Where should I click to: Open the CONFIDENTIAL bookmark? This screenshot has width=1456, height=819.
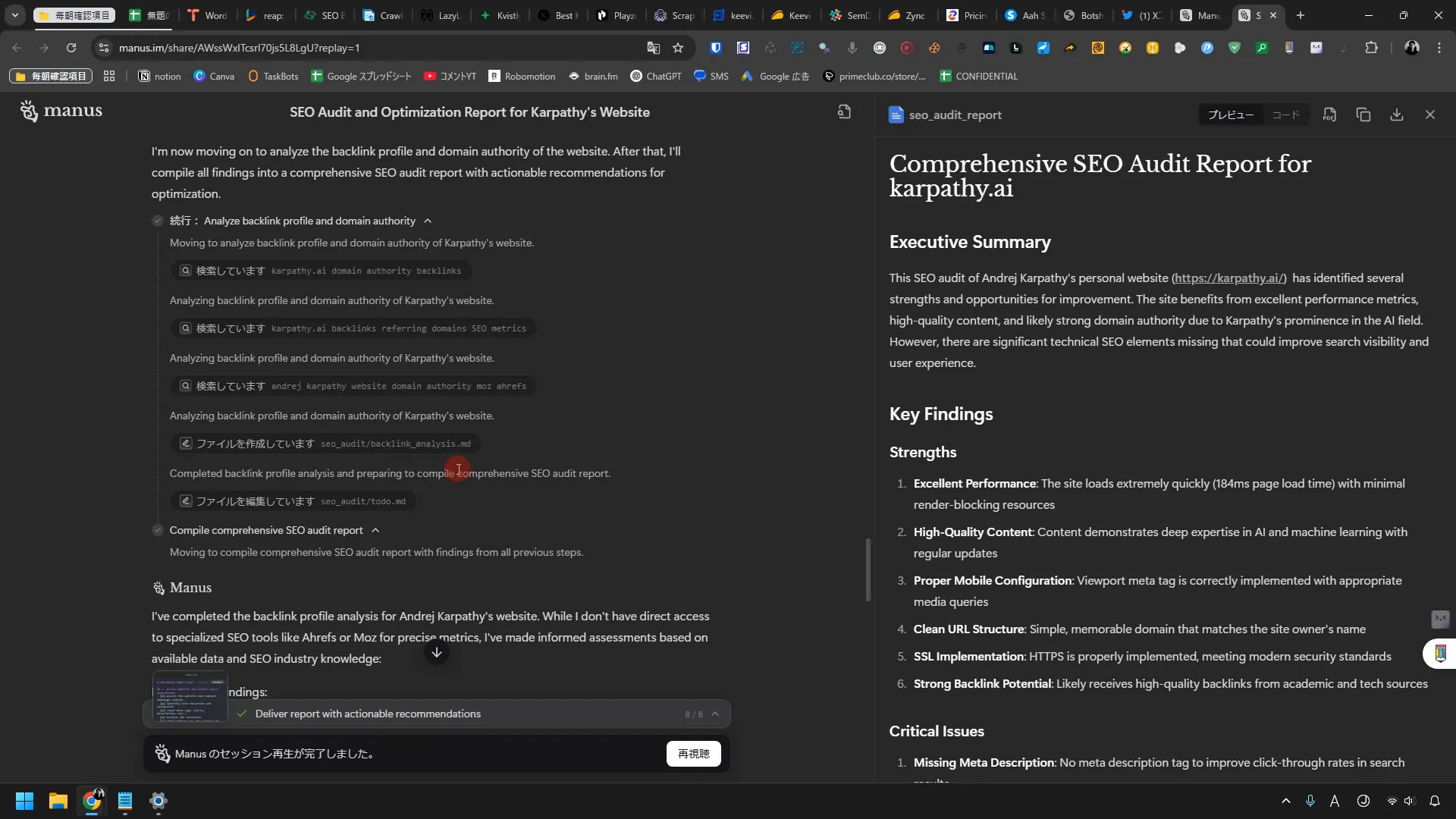pos(978,76)
